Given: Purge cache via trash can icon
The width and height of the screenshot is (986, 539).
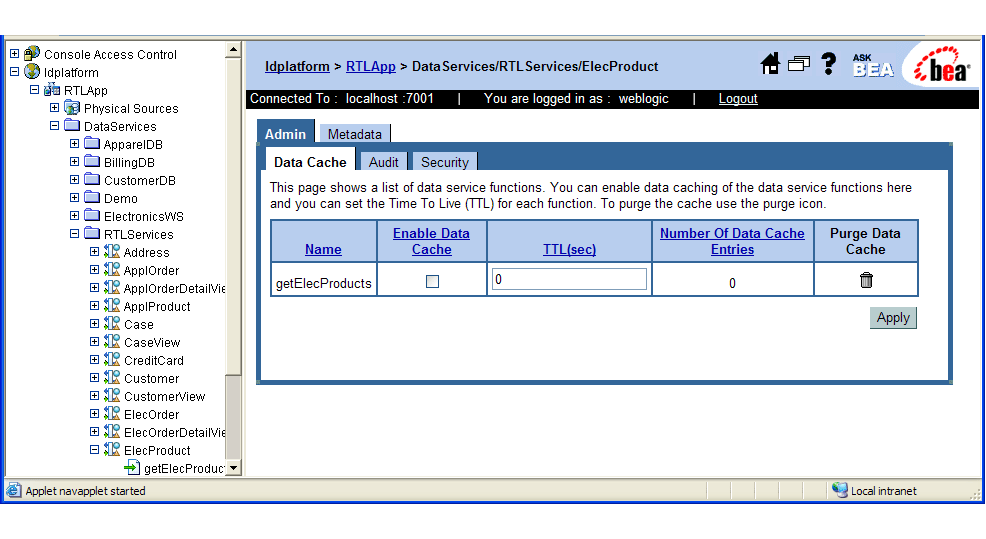Looking at the screenshot, I should (866, 280).
